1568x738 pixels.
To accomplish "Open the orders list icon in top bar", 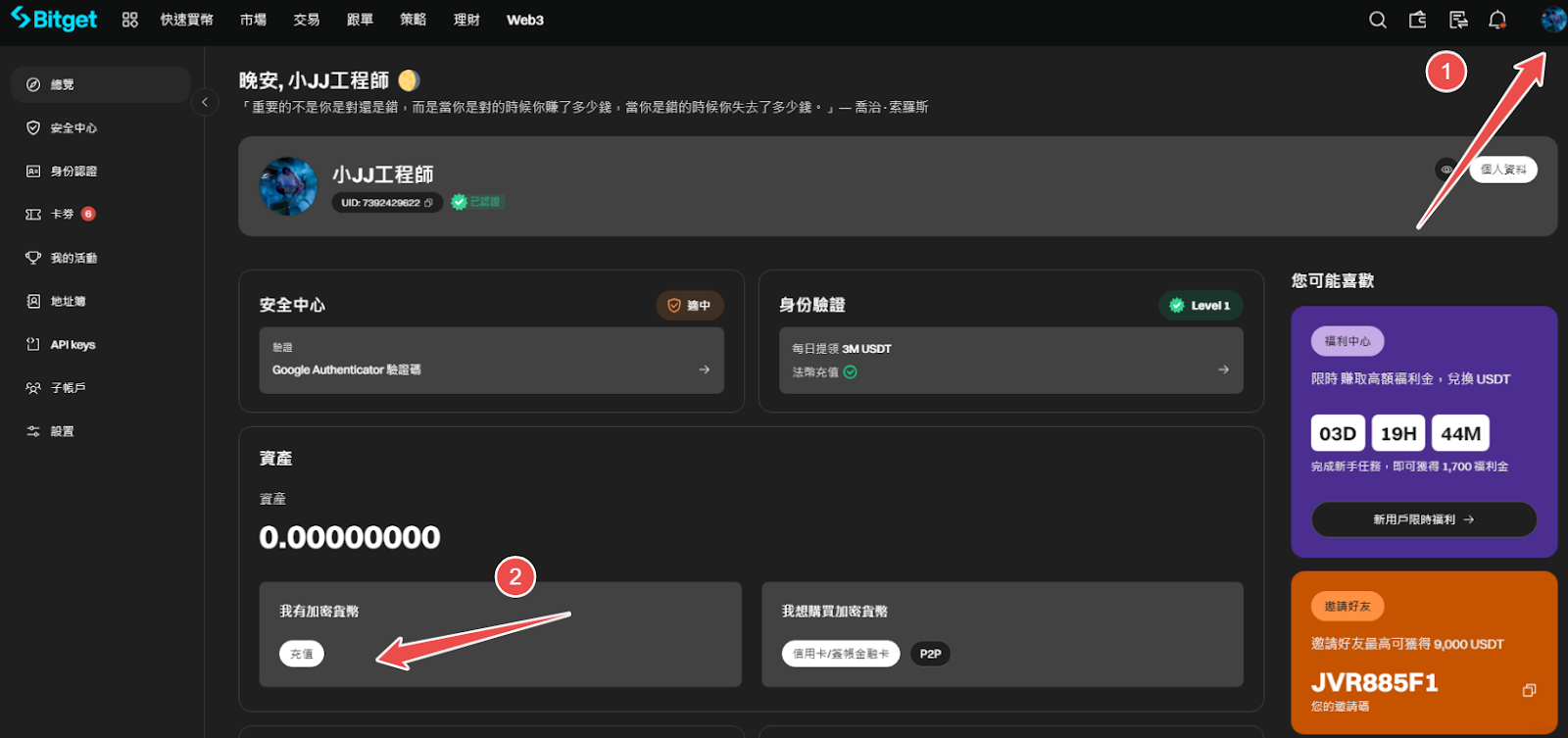I will 1458,20.
